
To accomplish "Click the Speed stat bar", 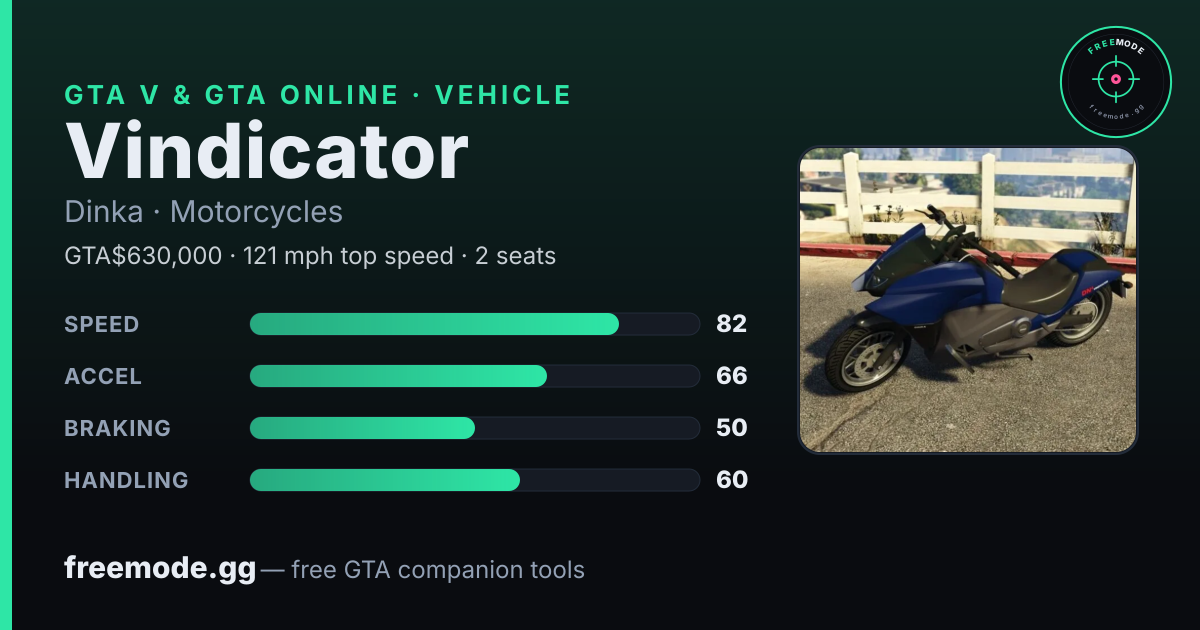I will point(474,324).
